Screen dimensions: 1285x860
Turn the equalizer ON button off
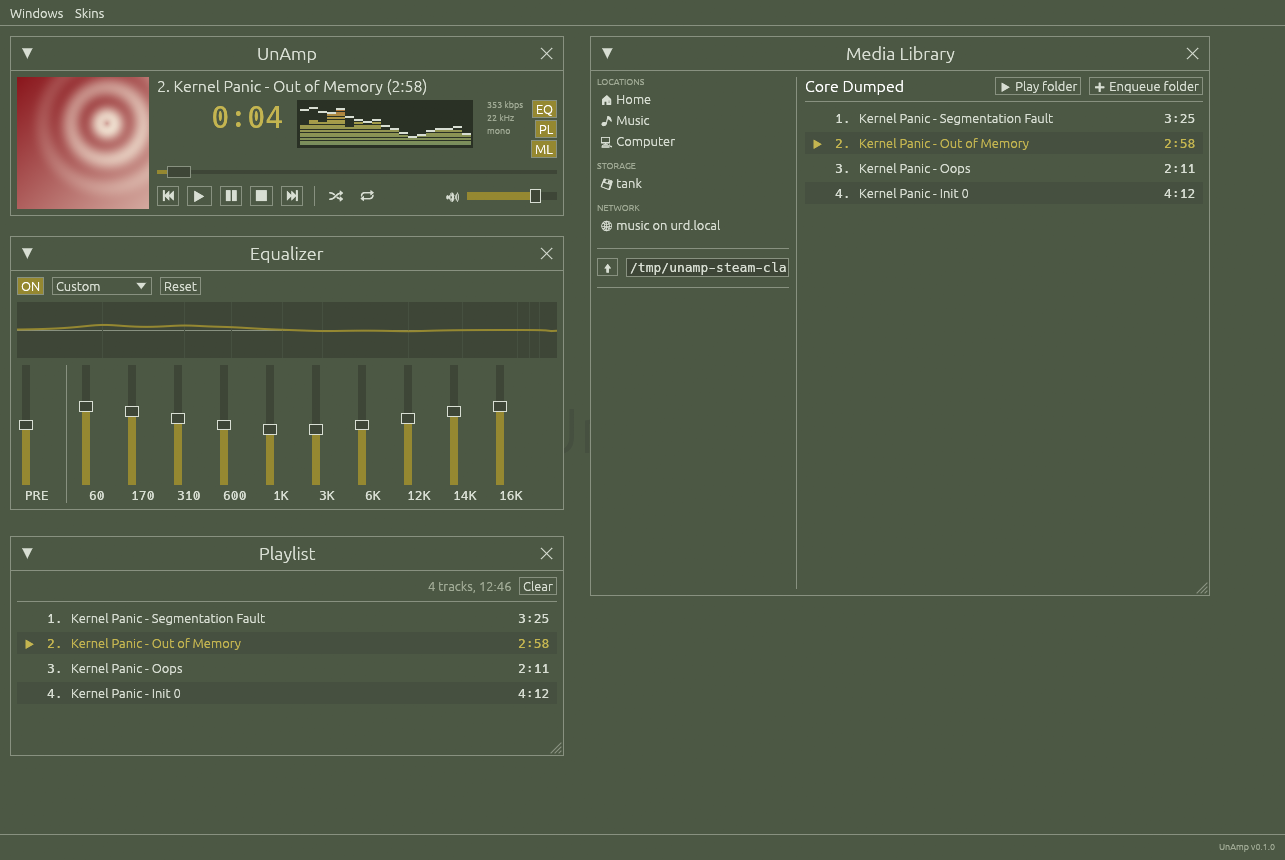coord(31,286)
